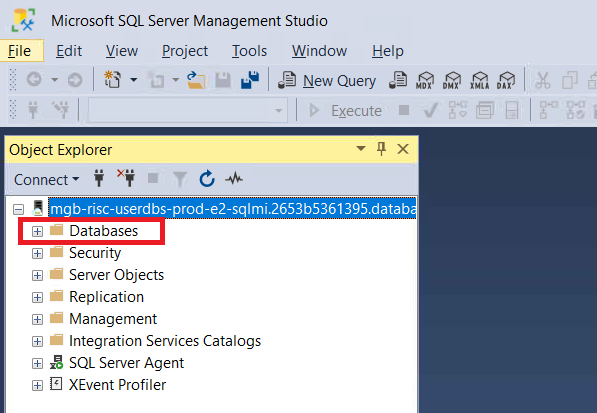The height and width of the screenshot is (413, 597).
Task: Open the Connect dropdown in Object Explorer
Action: click(x=46, y=180)
